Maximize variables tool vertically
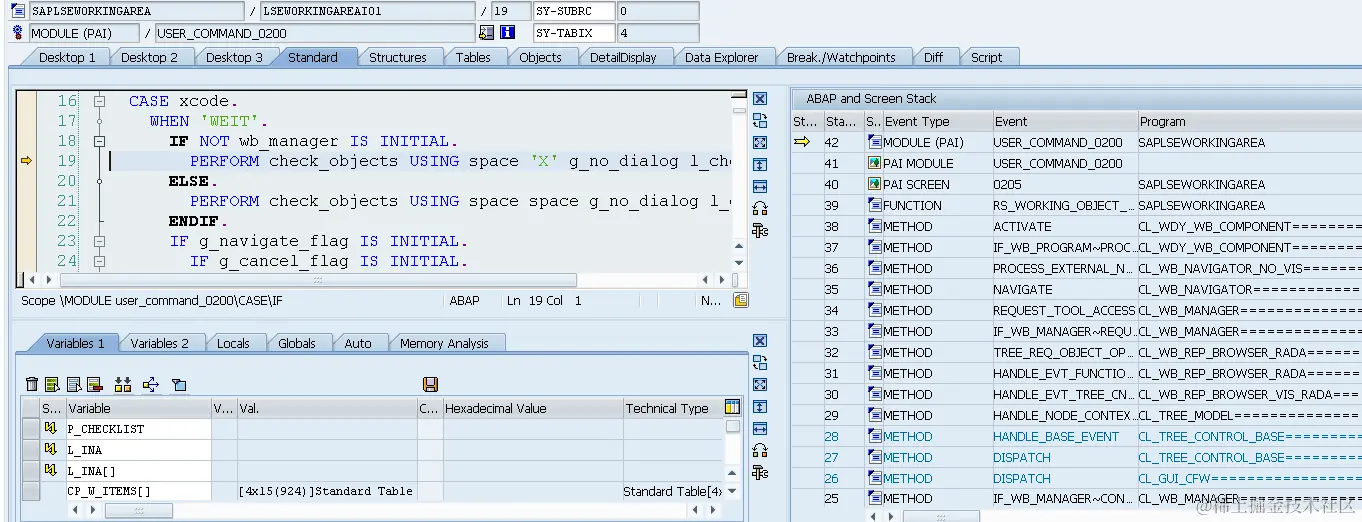 tap(760, 407)
